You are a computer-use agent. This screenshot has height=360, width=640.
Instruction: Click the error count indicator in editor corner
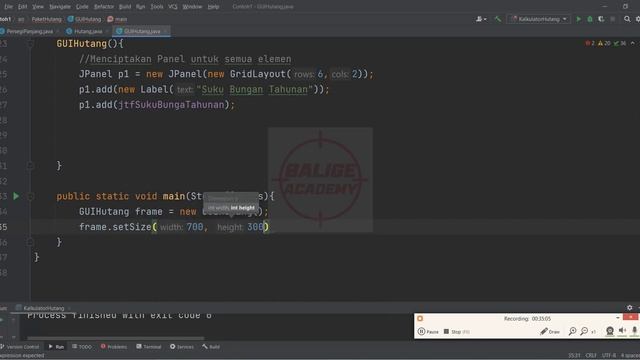(x=590, y=43)
